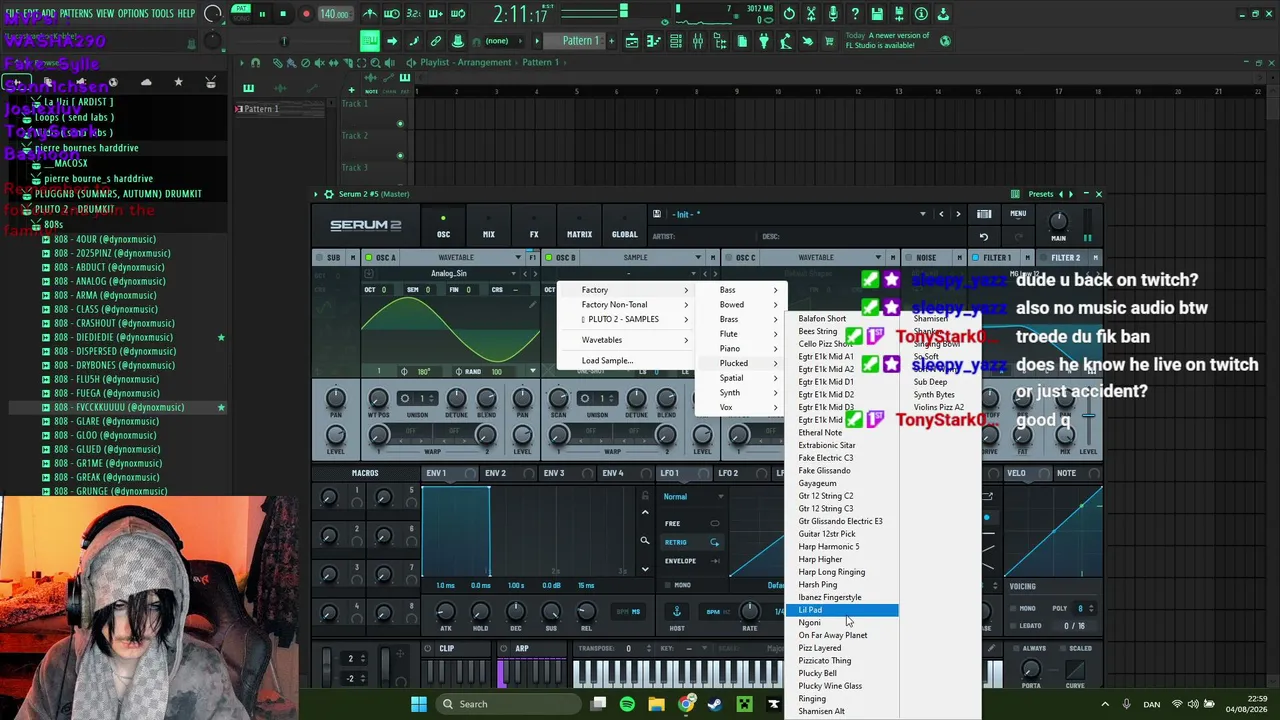Go to next Serum preset

(x=958, y=214)
